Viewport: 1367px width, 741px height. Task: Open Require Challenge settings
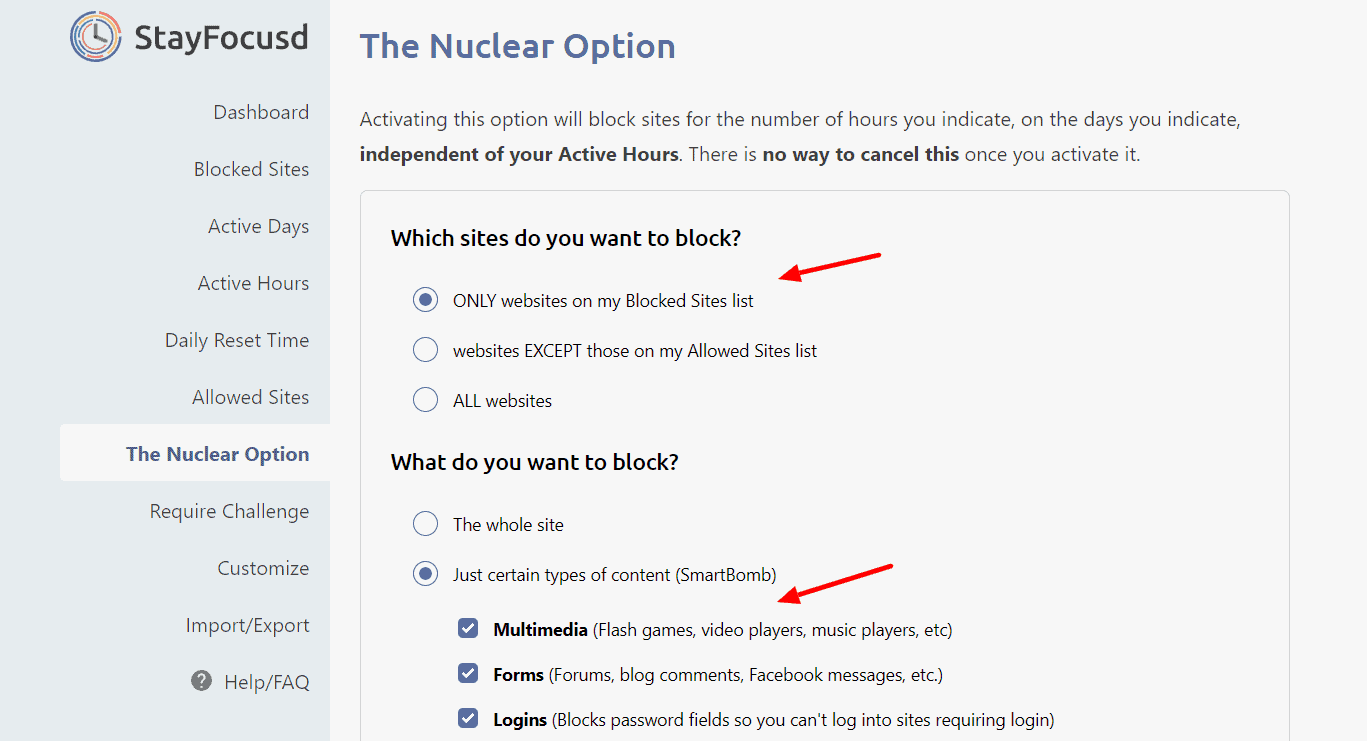[229, 511]
